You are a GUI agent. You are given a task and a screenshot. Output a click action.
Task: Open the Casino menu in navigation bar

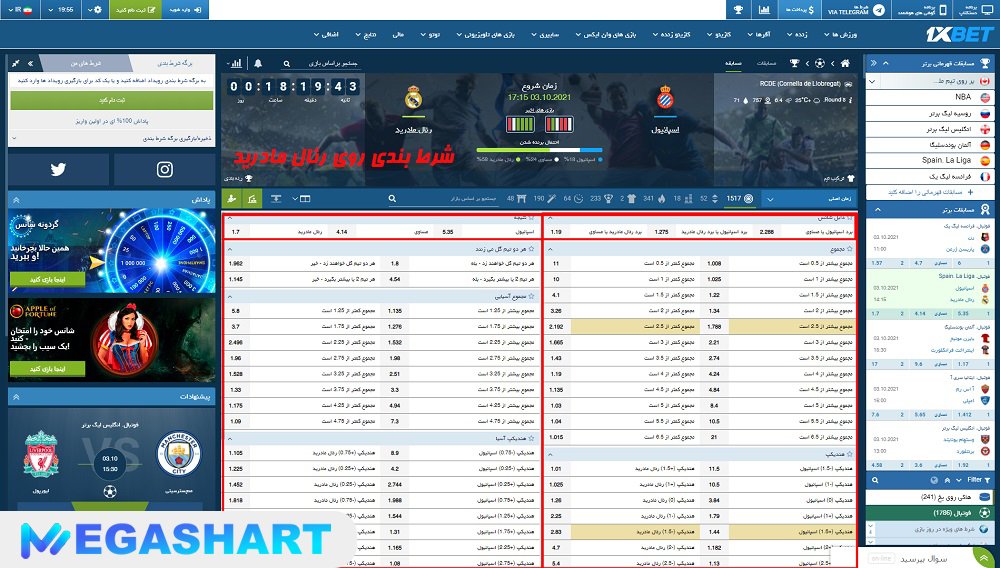coord(719,34)
